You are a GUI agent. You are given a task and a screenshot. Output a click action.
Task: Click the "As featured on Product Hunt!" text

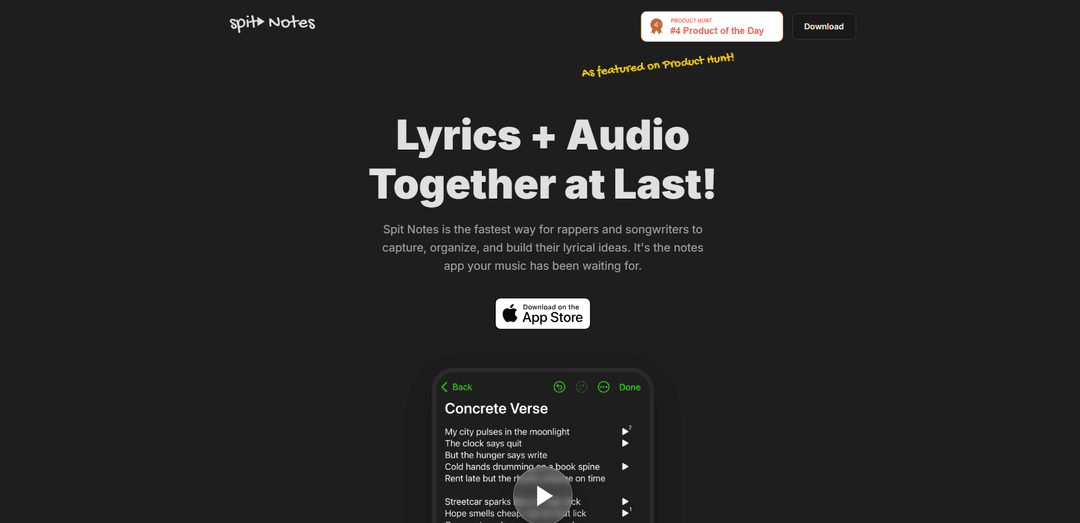coord(658,65)
